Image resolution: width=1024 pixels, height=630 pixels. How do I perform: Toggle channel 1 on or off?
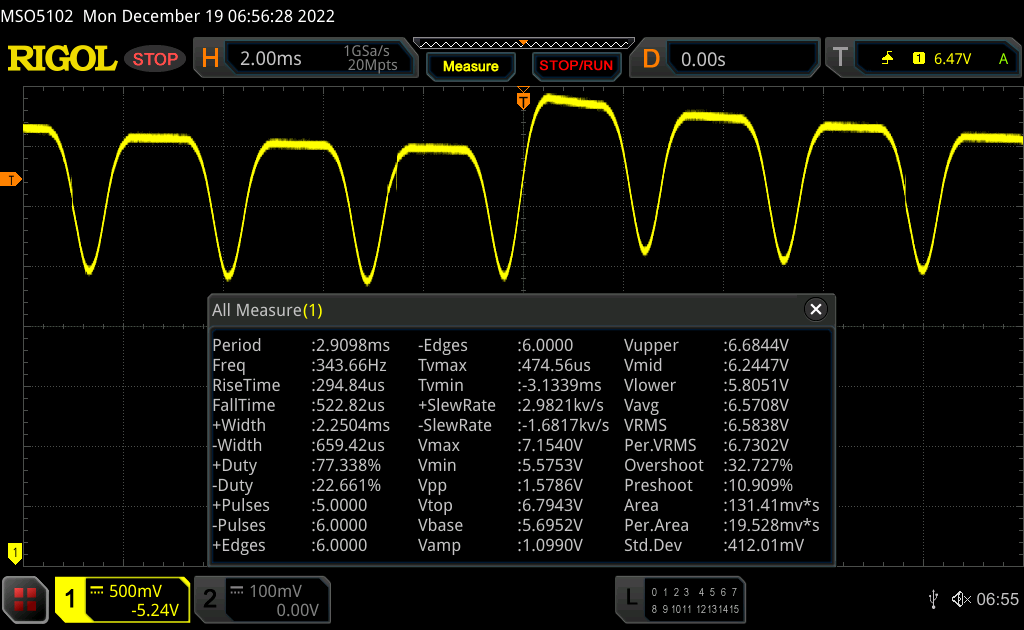pos(72,599)
